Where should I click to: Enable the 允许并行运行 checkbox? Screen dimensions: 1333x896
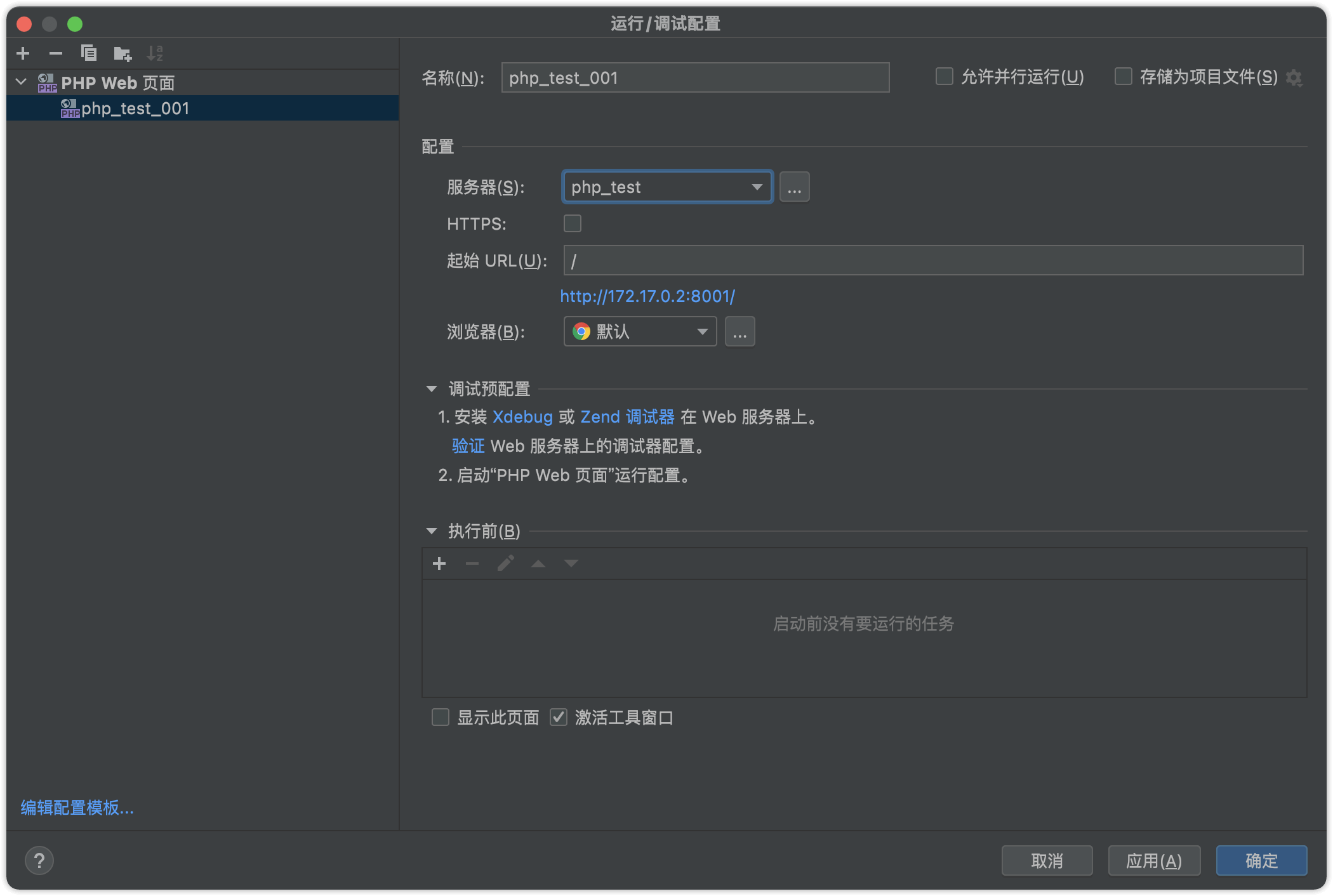point(945,77)
